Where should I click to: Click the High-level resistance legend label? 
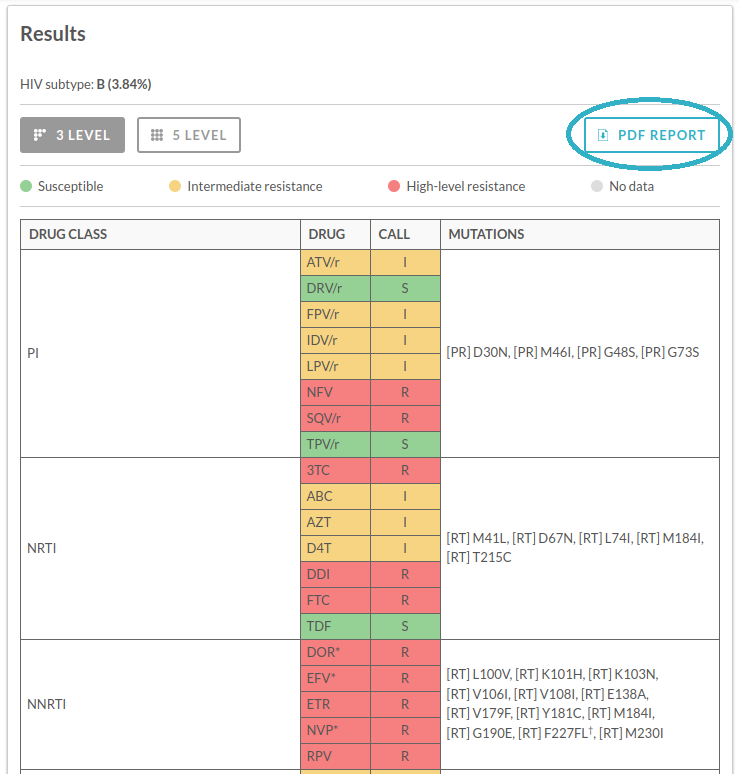pos(466,187)
